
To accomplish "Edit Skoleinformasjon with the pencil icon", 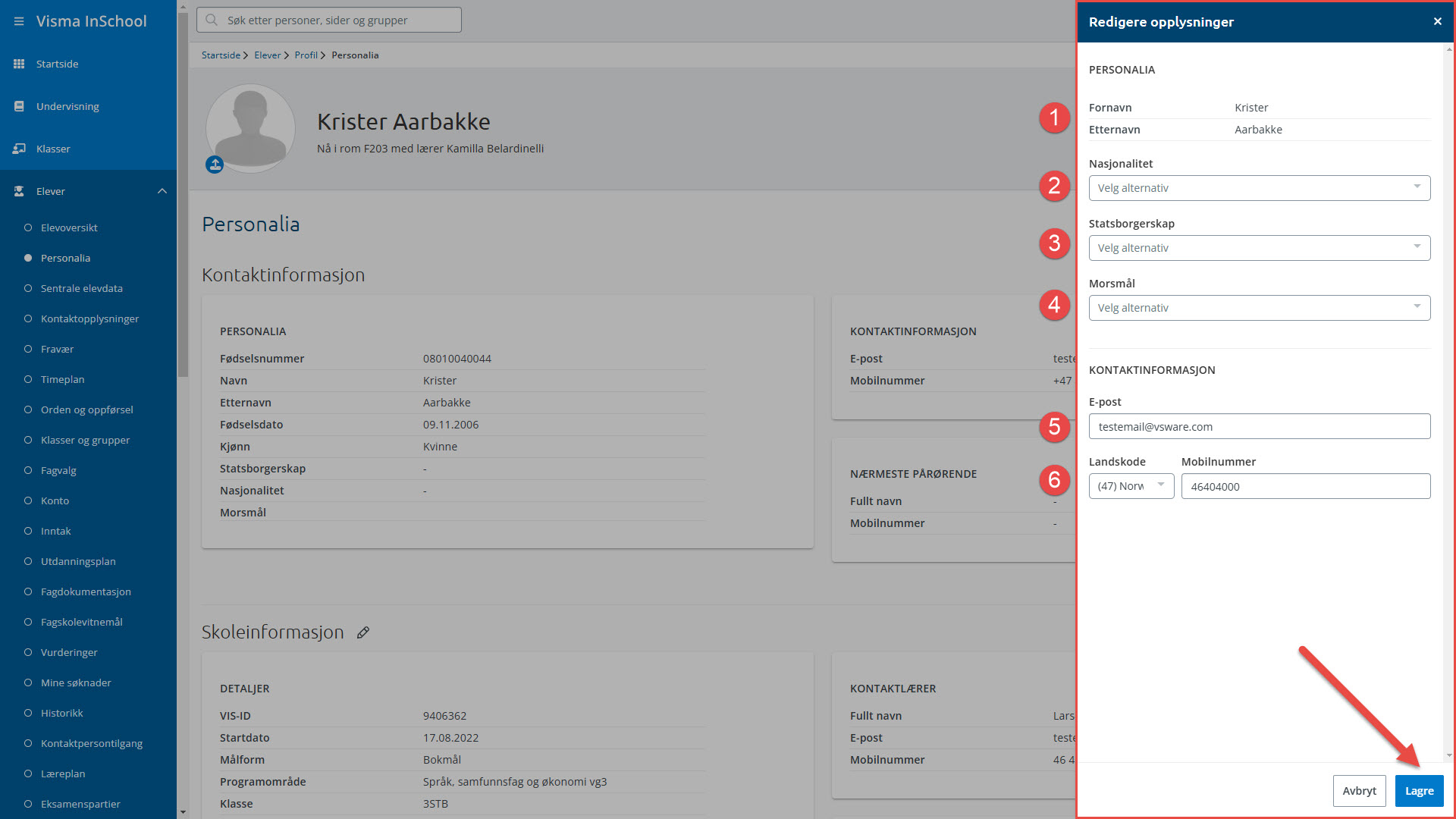I will click(x=363, y=632).
